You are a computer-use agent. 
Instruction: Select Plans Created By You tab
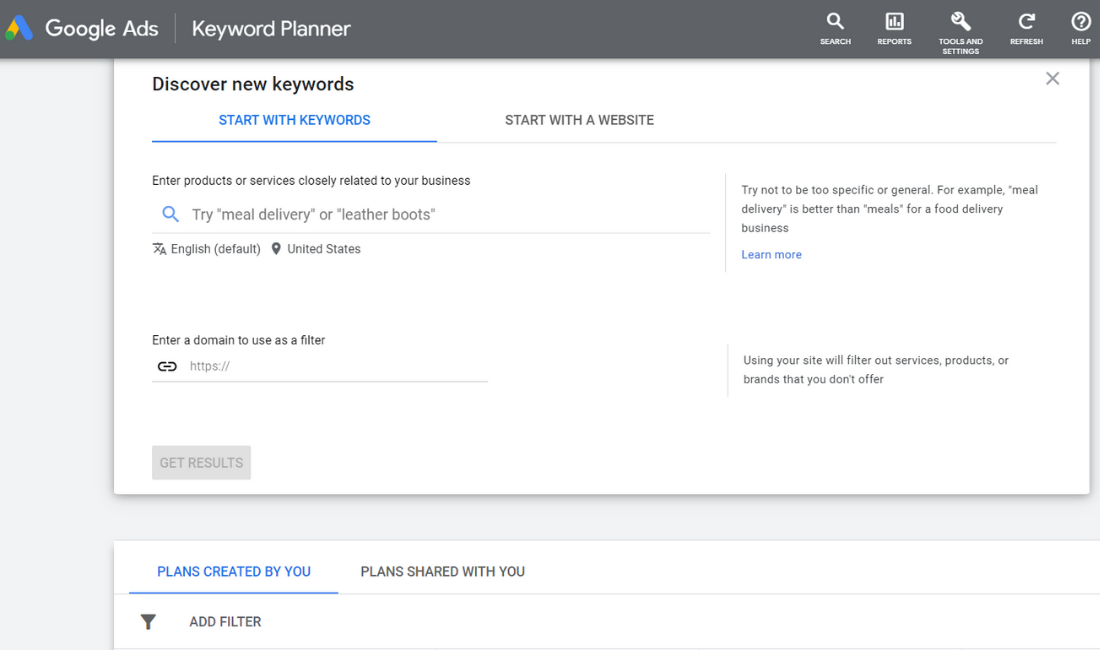(x=234, y=572)
